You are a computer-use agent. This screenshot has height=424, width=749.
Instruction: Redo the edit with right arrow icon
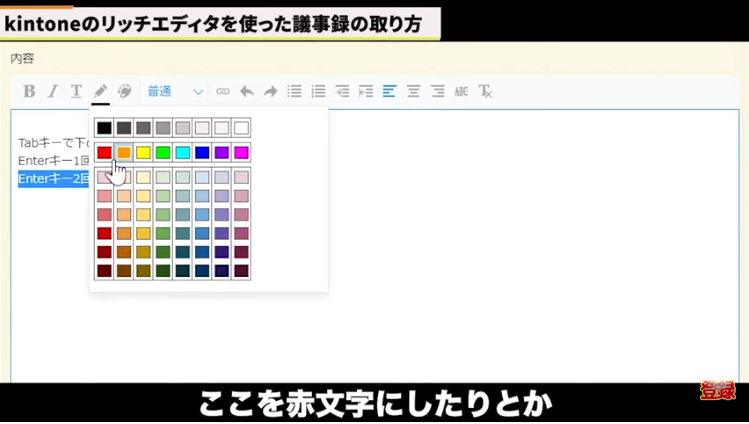[x=270, y=91]
